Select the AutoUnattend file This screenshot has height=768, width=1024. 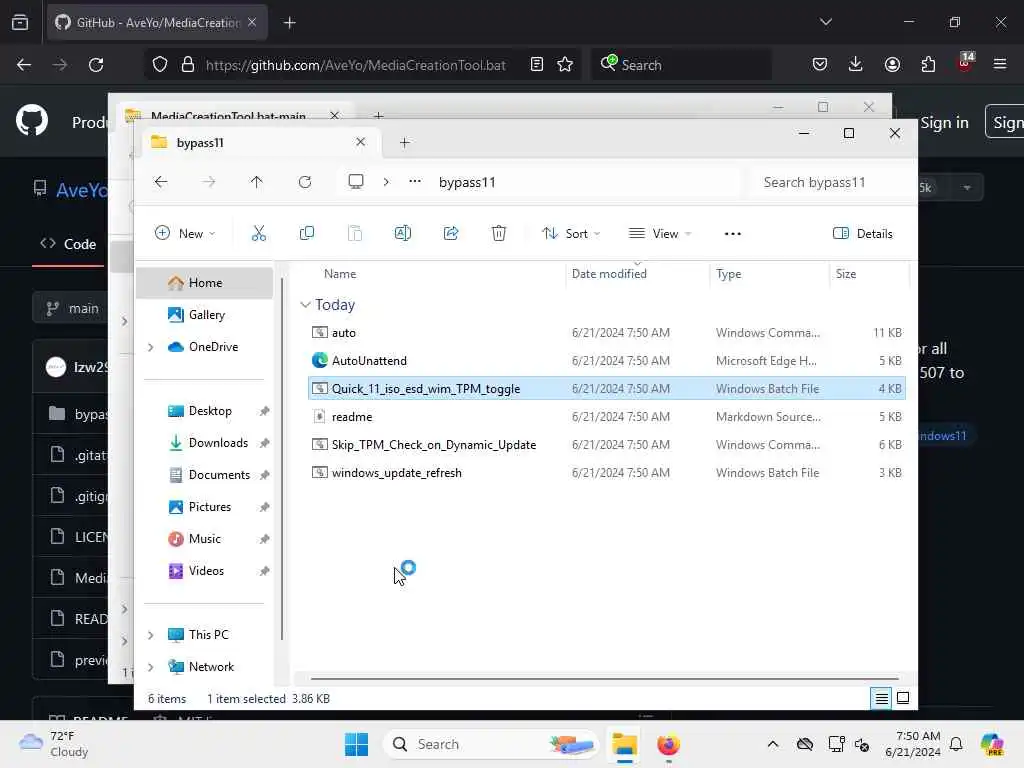point(607,360)
